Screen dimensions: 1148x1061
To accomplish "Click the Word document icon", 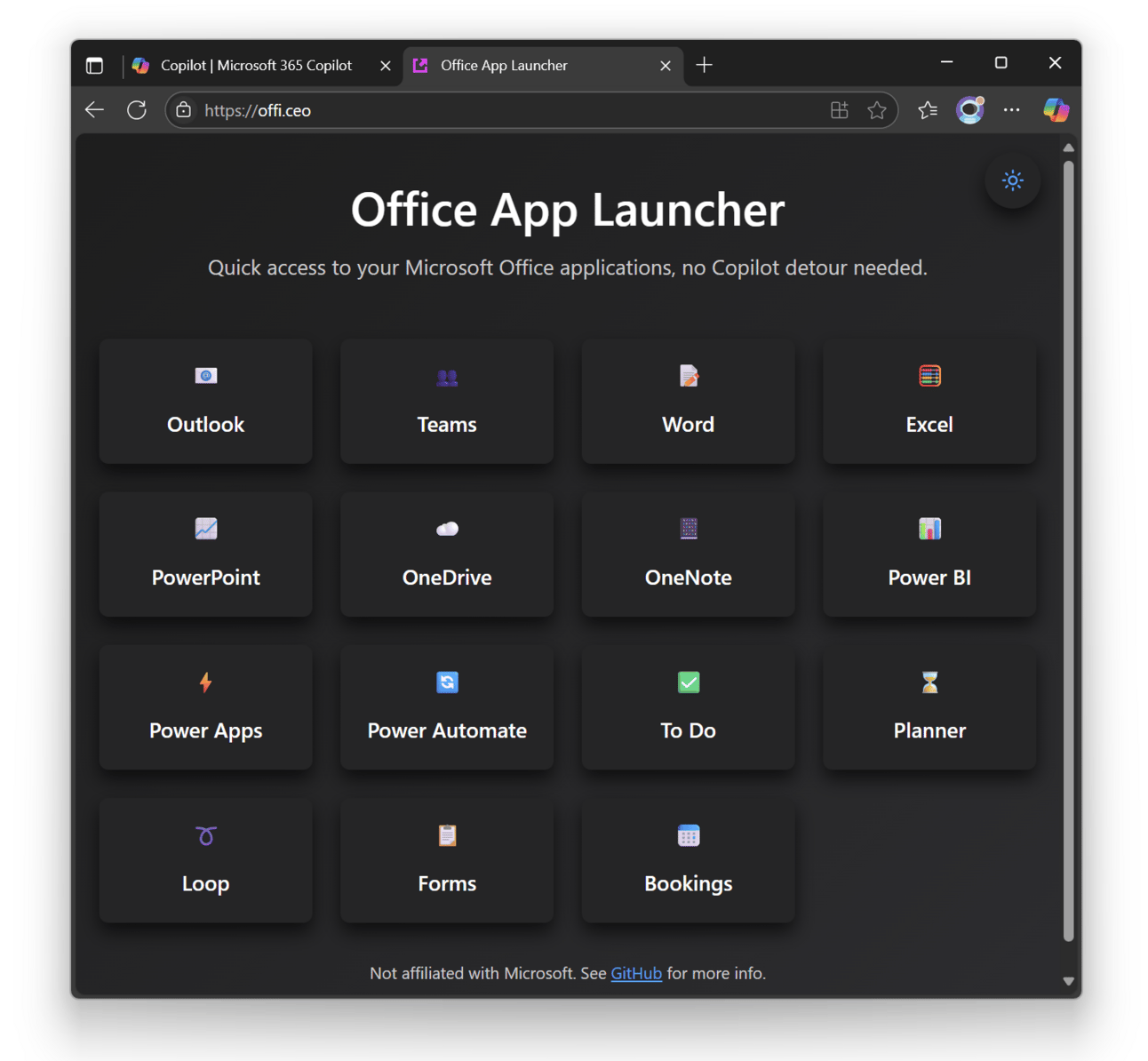I will pos(689,376).
